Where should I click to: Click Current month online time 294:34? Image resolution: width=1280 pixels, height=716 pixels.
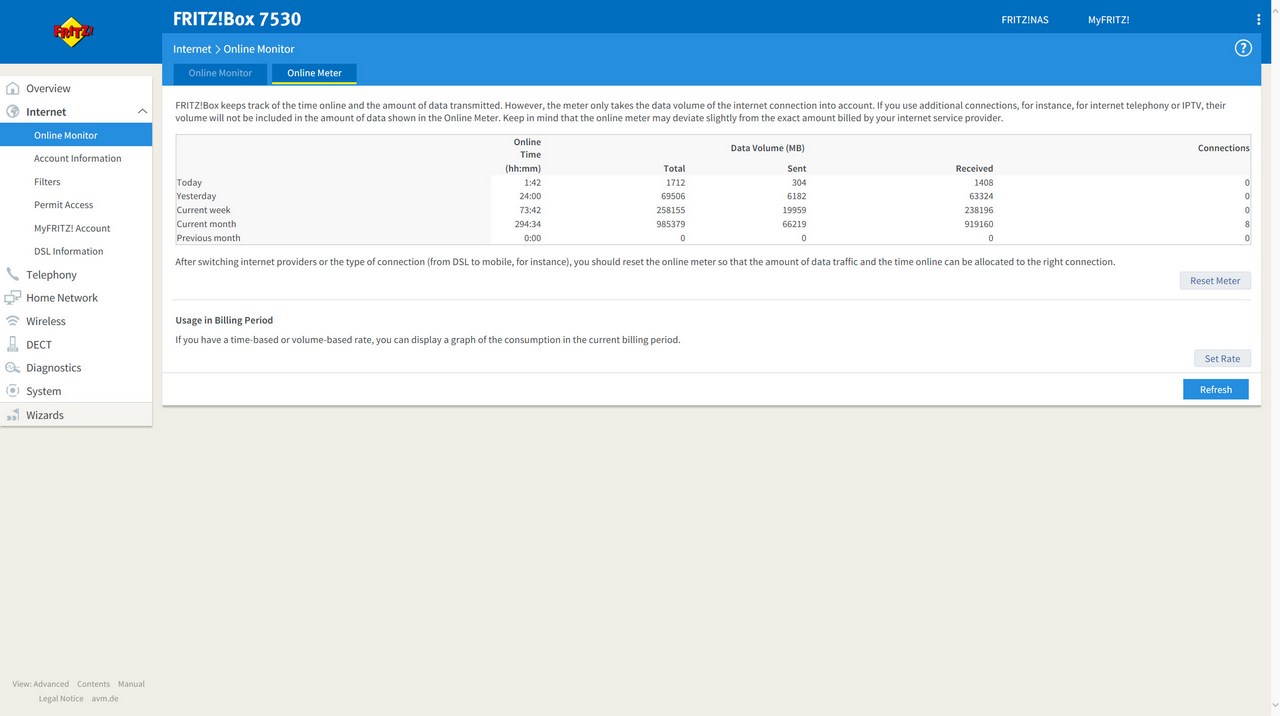527,224
